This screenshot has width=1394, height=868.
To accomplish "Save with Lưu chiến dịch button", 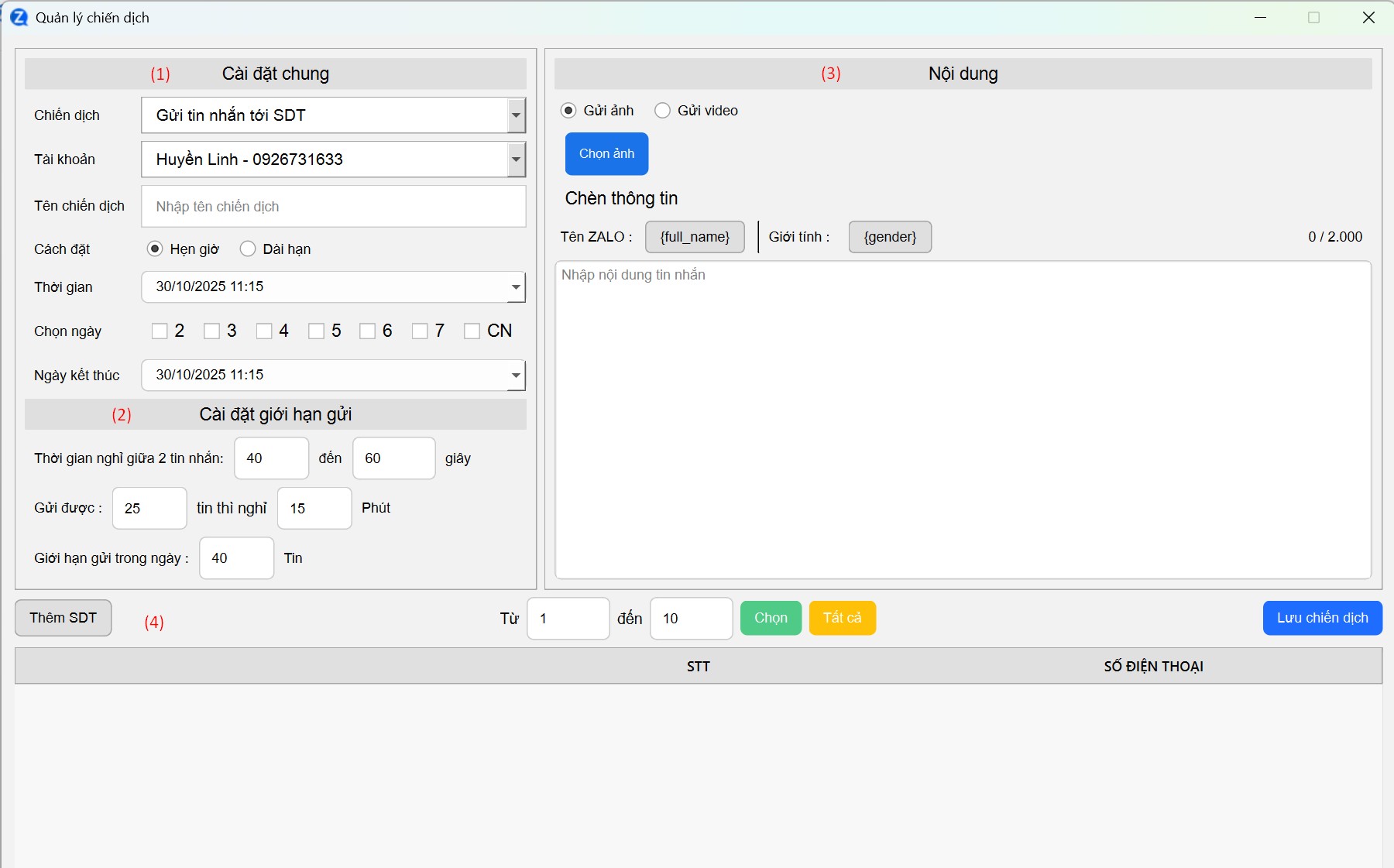I will click(1322, 618).
